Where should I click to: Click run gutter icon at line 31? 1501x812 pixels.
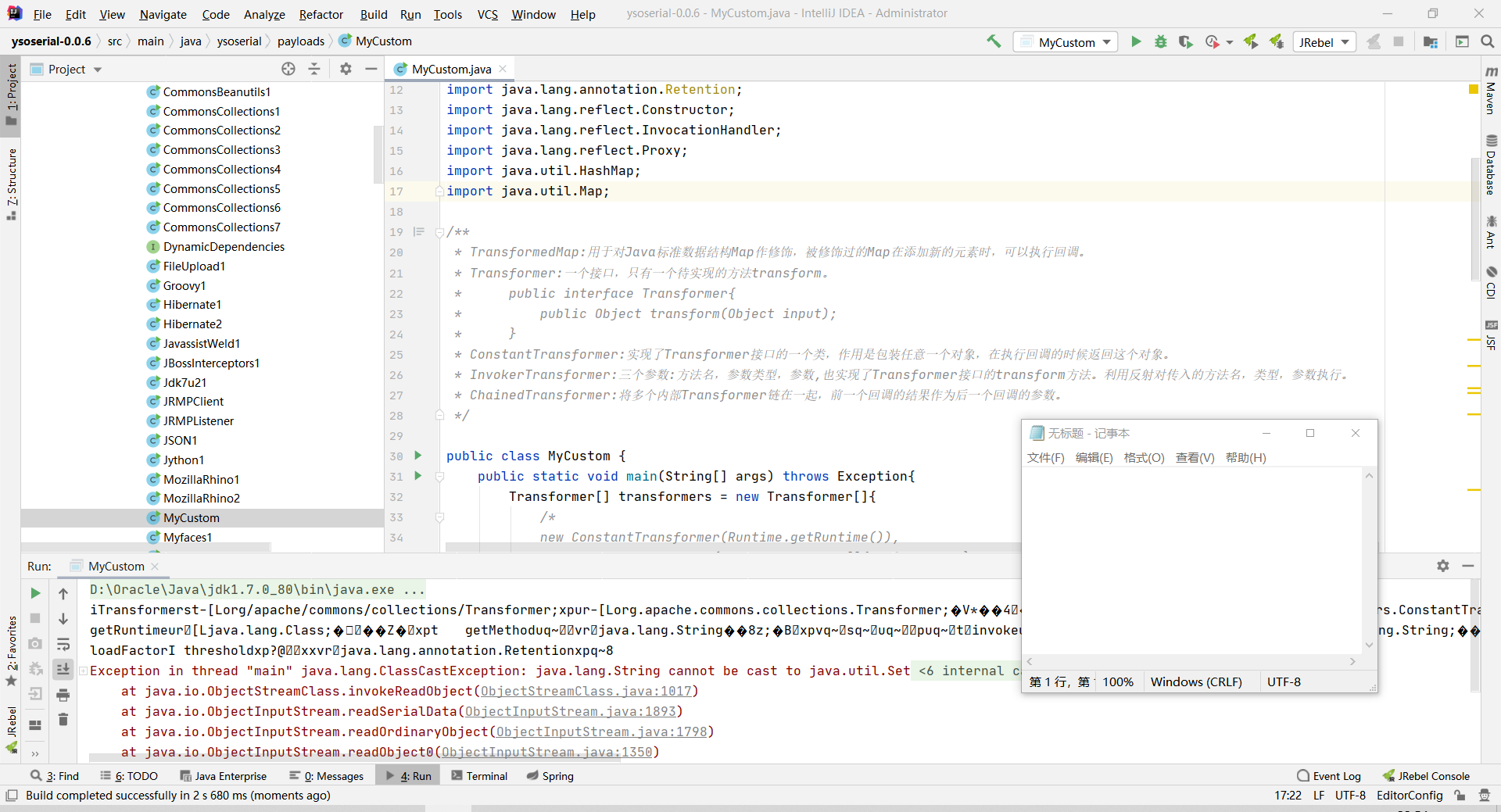pos(418,476)
